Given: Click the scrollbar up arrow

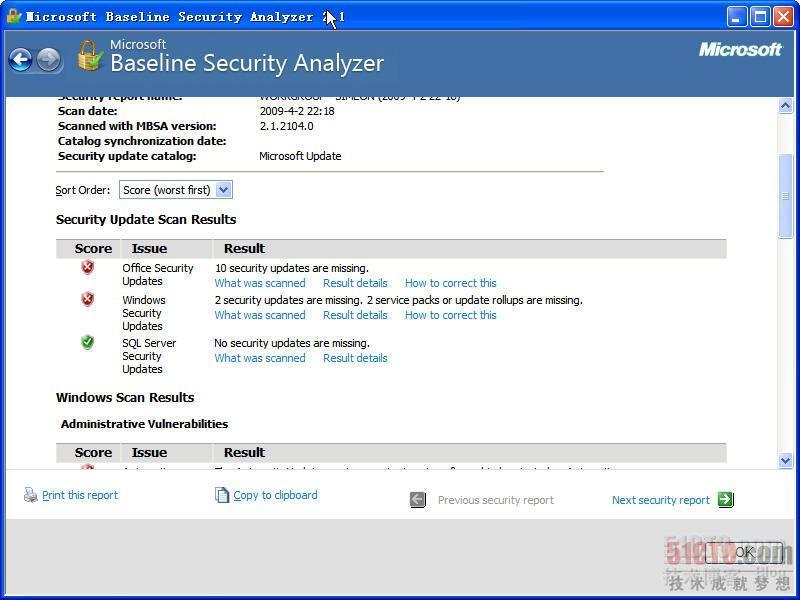Looking at the screenshot, I should pyautogui.click(x=785, y=106).
